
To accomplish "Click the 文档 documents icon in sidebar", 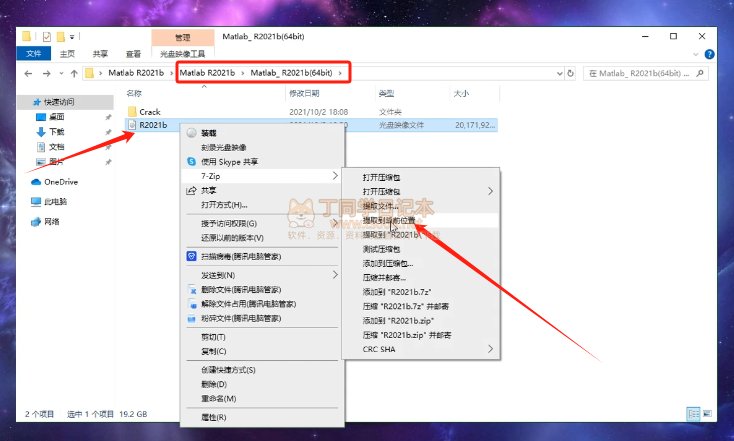I will [x=41, y=147].
